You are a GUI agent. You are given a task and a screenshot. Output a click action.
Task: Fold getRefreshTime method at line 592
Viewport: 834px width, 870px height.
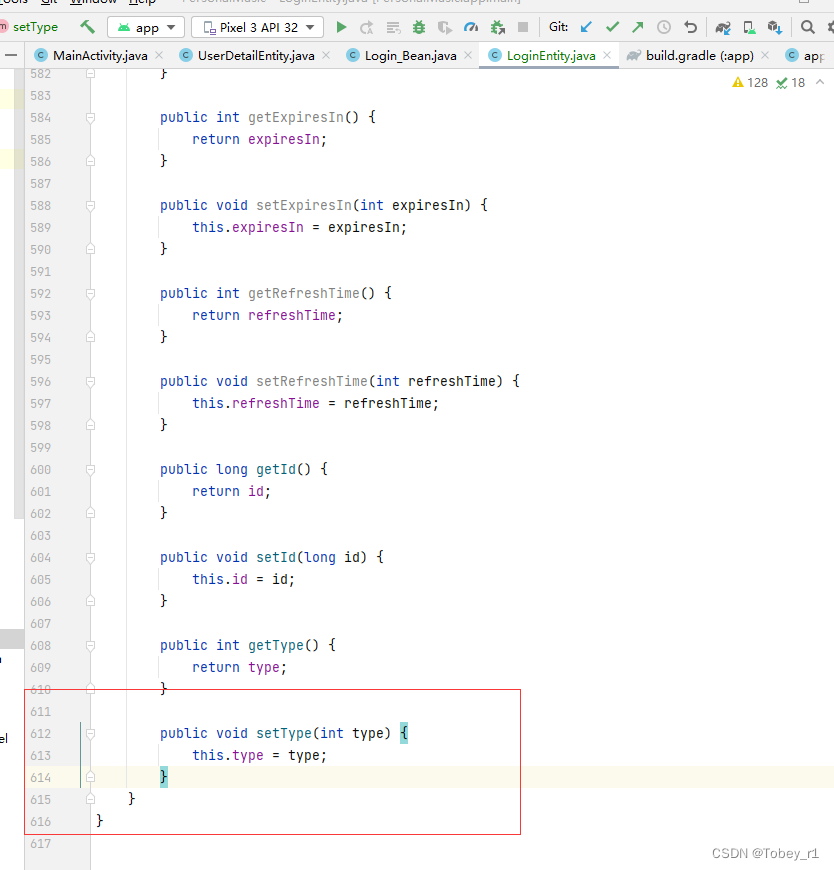(x=90, y=294)
